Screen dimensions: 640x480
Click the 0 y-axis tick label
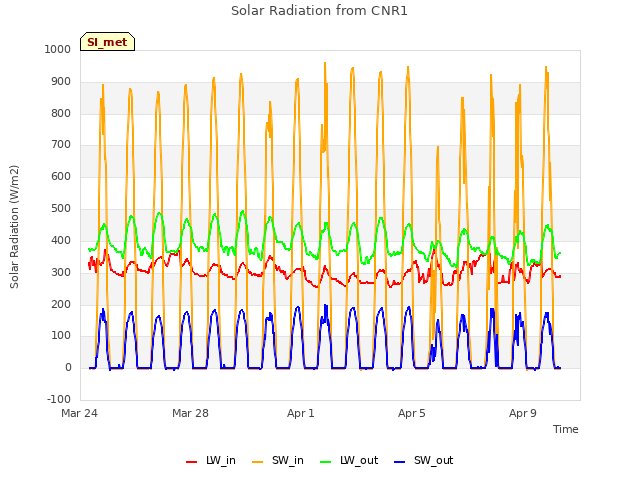pyautogui.click(x=68, y=368)
